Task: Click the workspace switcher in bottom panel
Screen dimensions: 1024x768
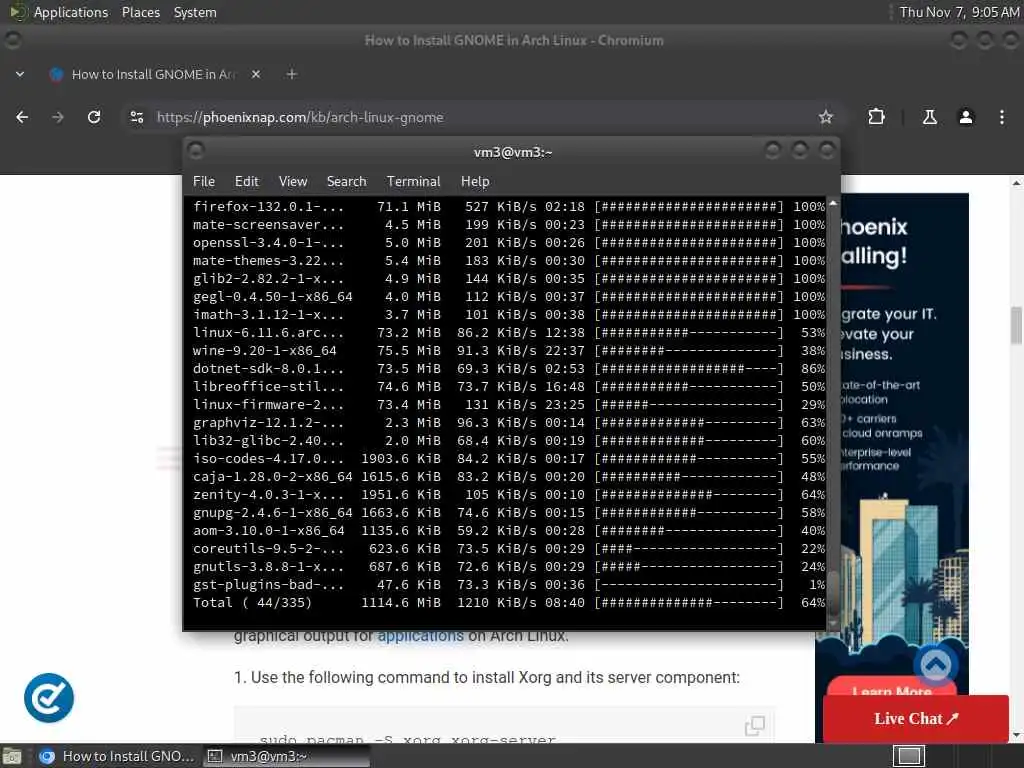Action: 909,756
